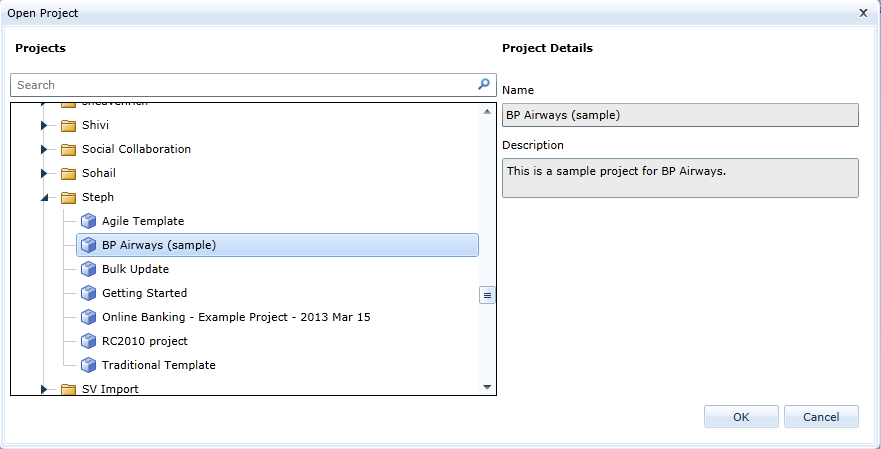Click the Shivi folder icon
The image size is (881, 449).
pyautogui.click(x=68, y=125)
